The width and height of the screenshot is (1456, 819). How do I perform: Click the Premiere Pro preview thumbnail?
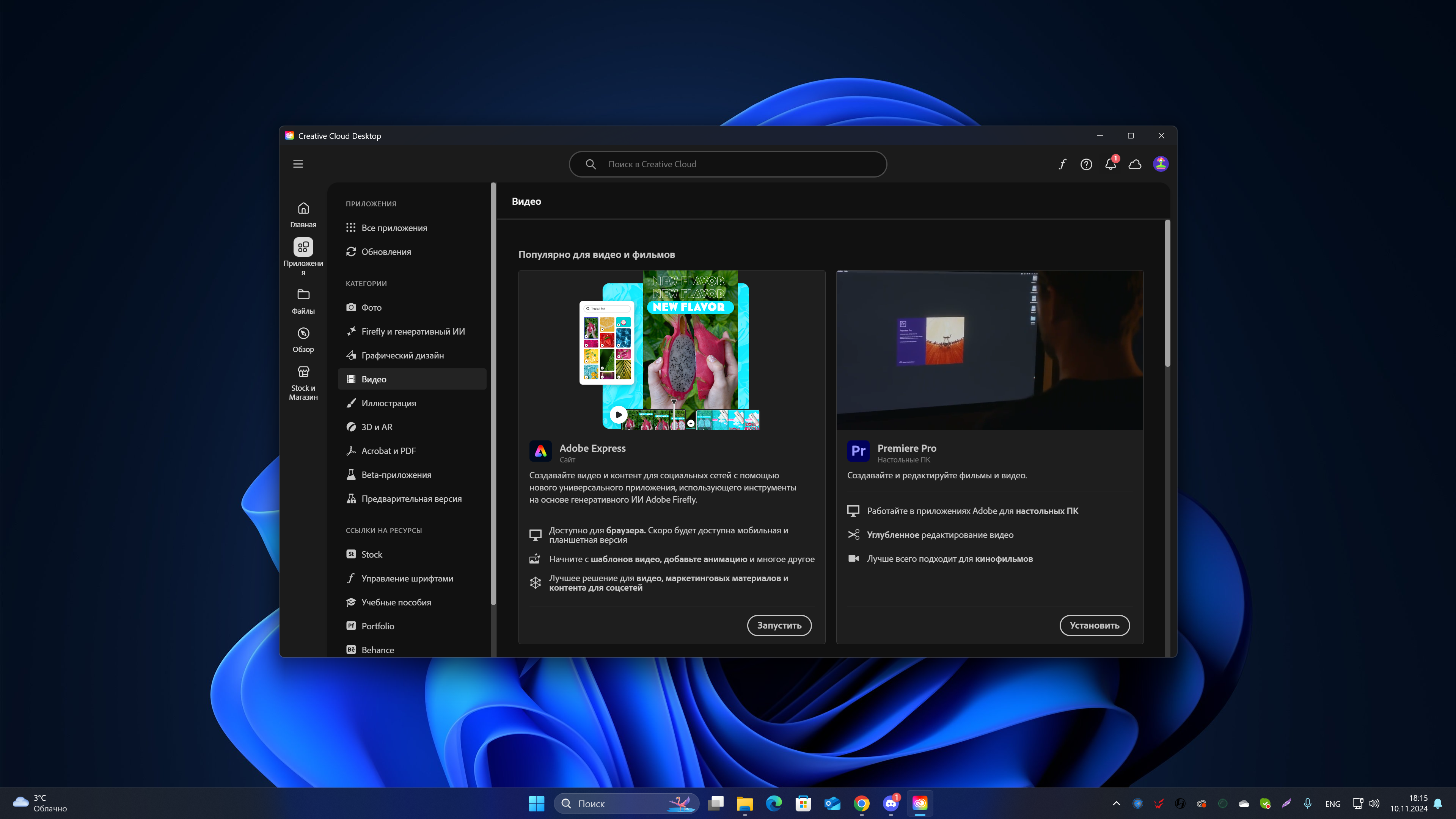coord(990,350)
